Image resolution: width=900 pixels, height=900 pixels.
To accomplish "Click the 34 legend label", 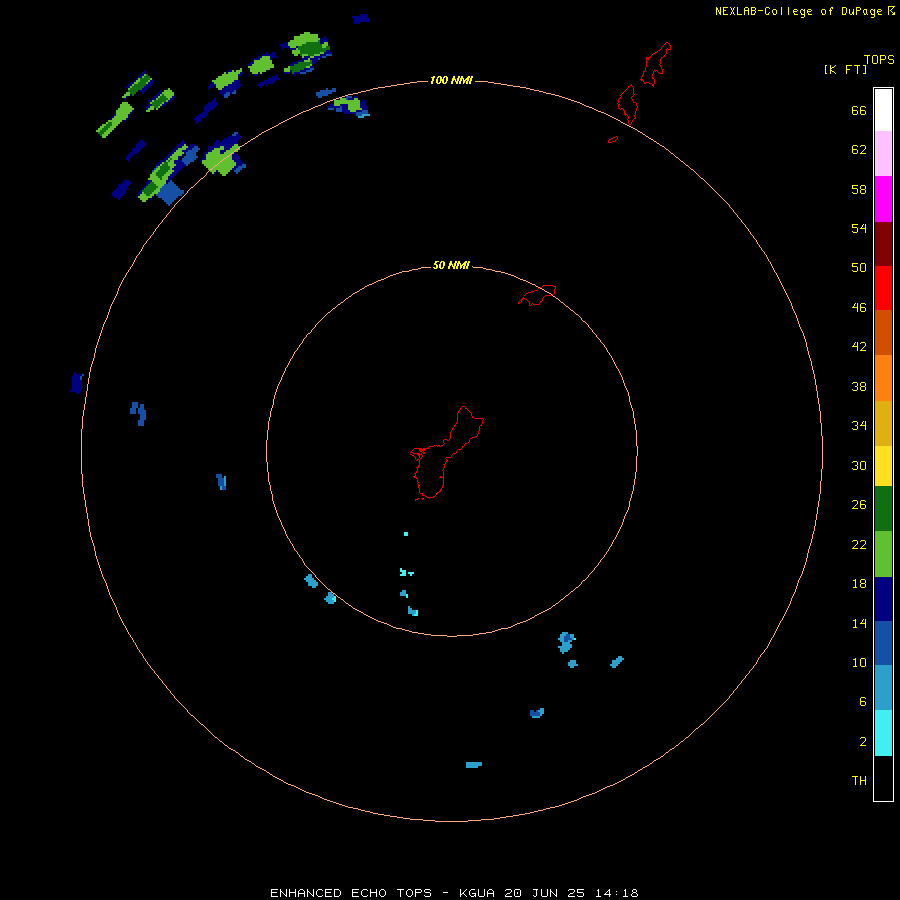I will [x=859, y=426].
